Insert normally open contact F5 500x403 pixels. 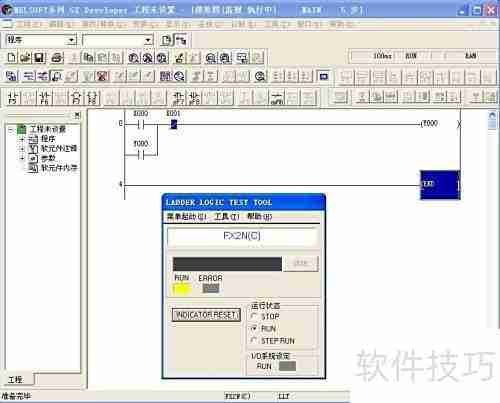(12, 98)
